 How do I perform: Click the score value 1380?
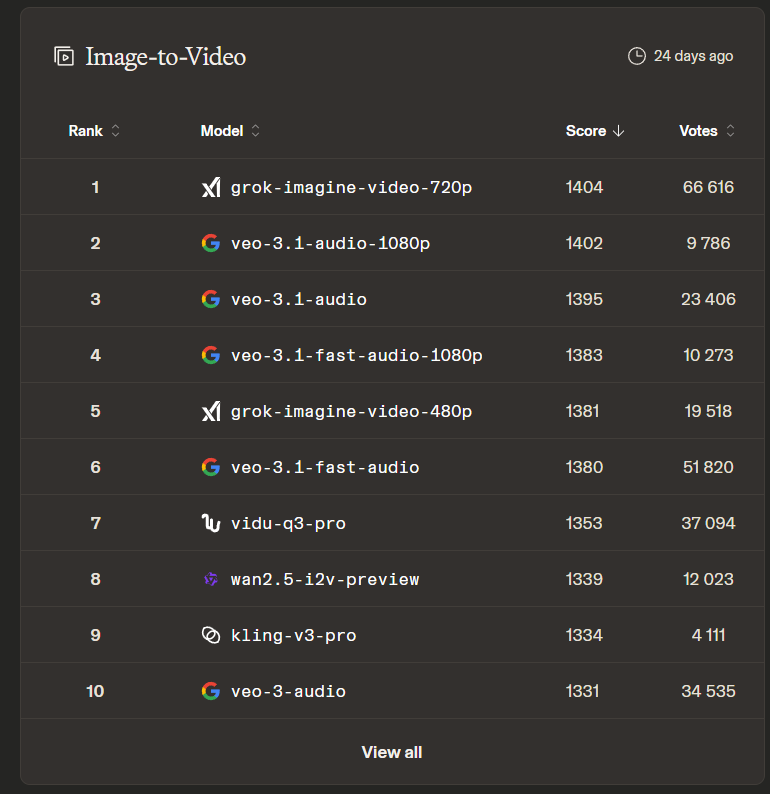coord(584,467)
